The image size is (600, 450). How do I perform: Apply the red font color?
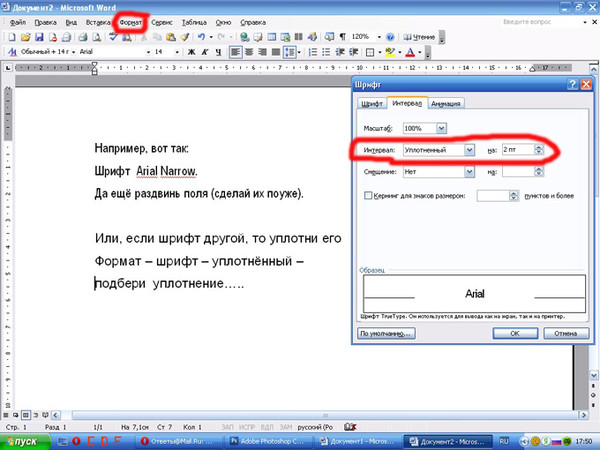pos(410,52)
